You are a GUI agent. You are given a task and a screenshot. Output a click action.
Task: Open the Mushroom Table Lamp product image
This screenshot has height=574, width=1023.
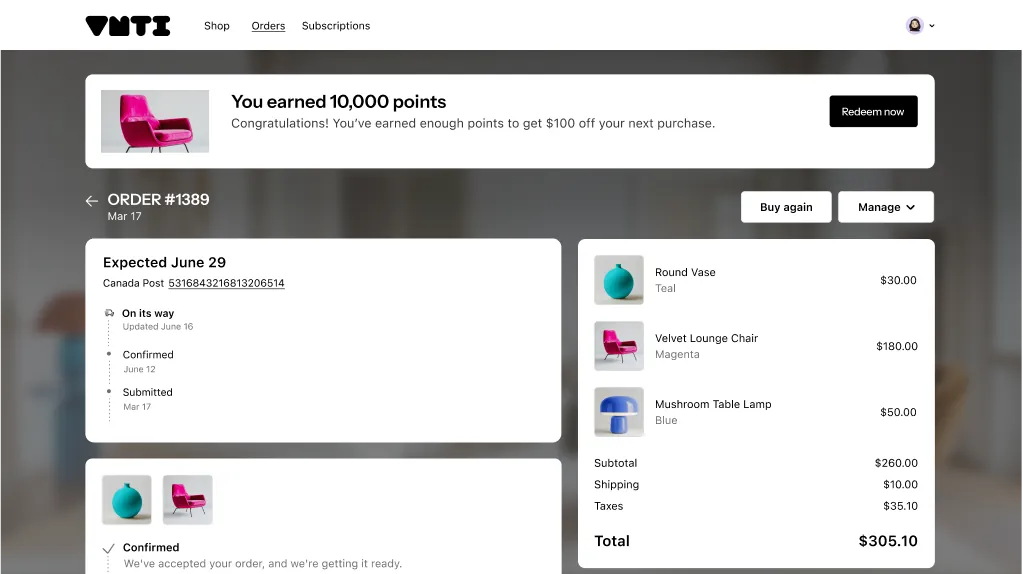click(x=618, y=412)
